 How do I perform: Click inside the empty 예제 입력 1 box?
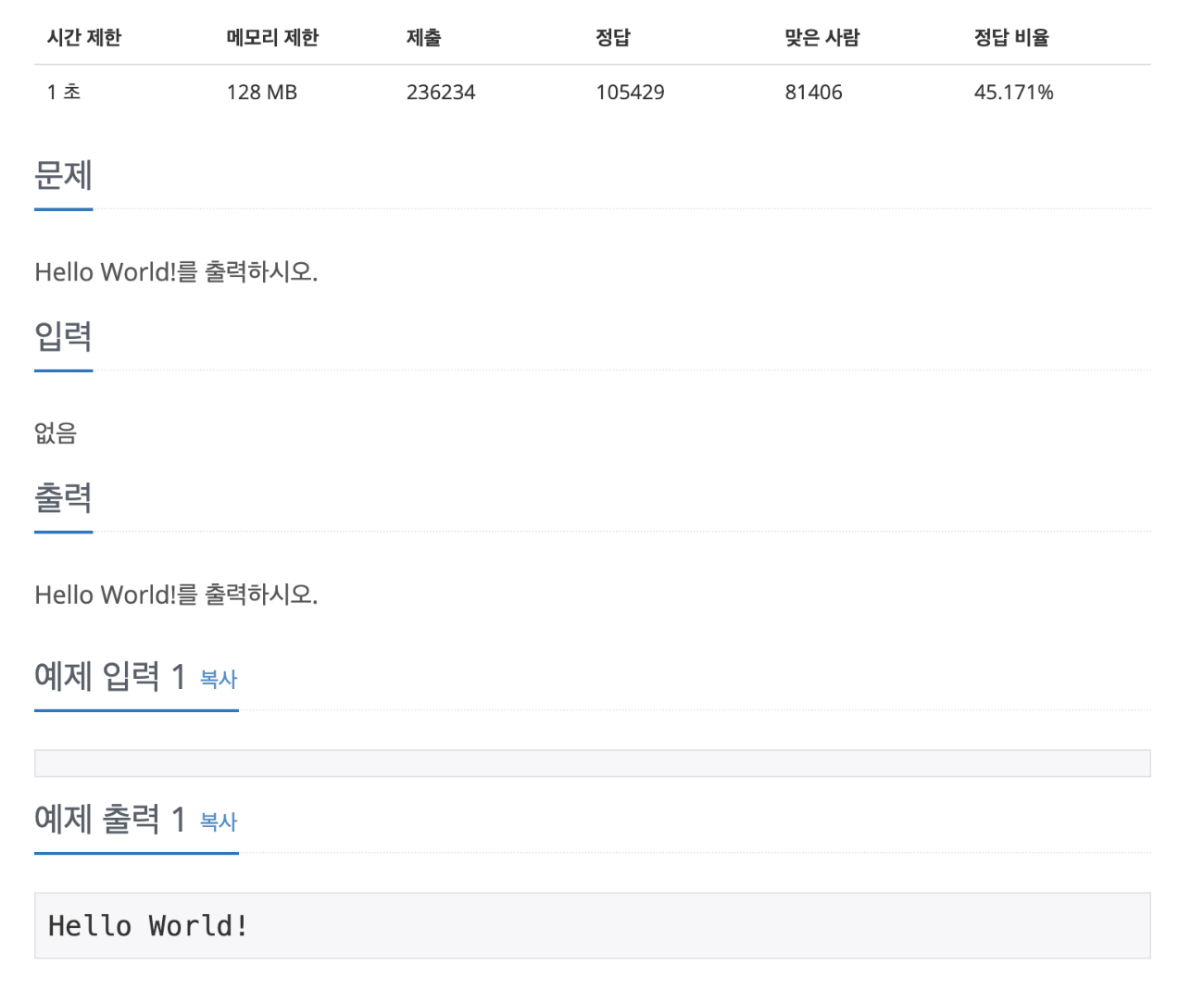[x=593, y=763]
